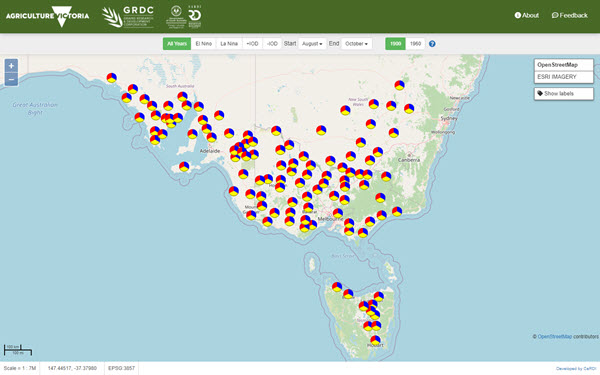The height and width of the screenshot is (375, 600).
Task: Click the Show labels button
Action: point(564,93)
